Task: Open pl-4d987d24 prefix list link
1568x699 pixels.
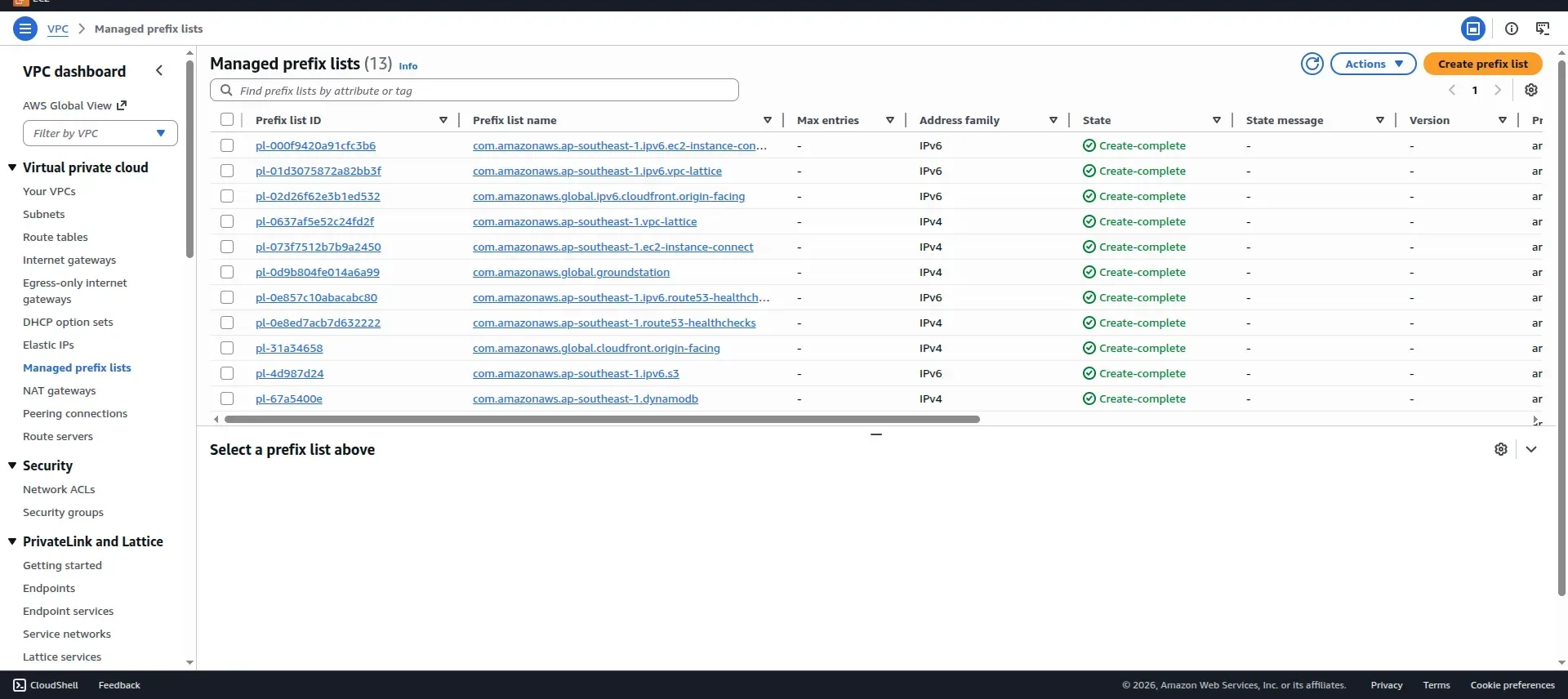Action: pos(289,373)
